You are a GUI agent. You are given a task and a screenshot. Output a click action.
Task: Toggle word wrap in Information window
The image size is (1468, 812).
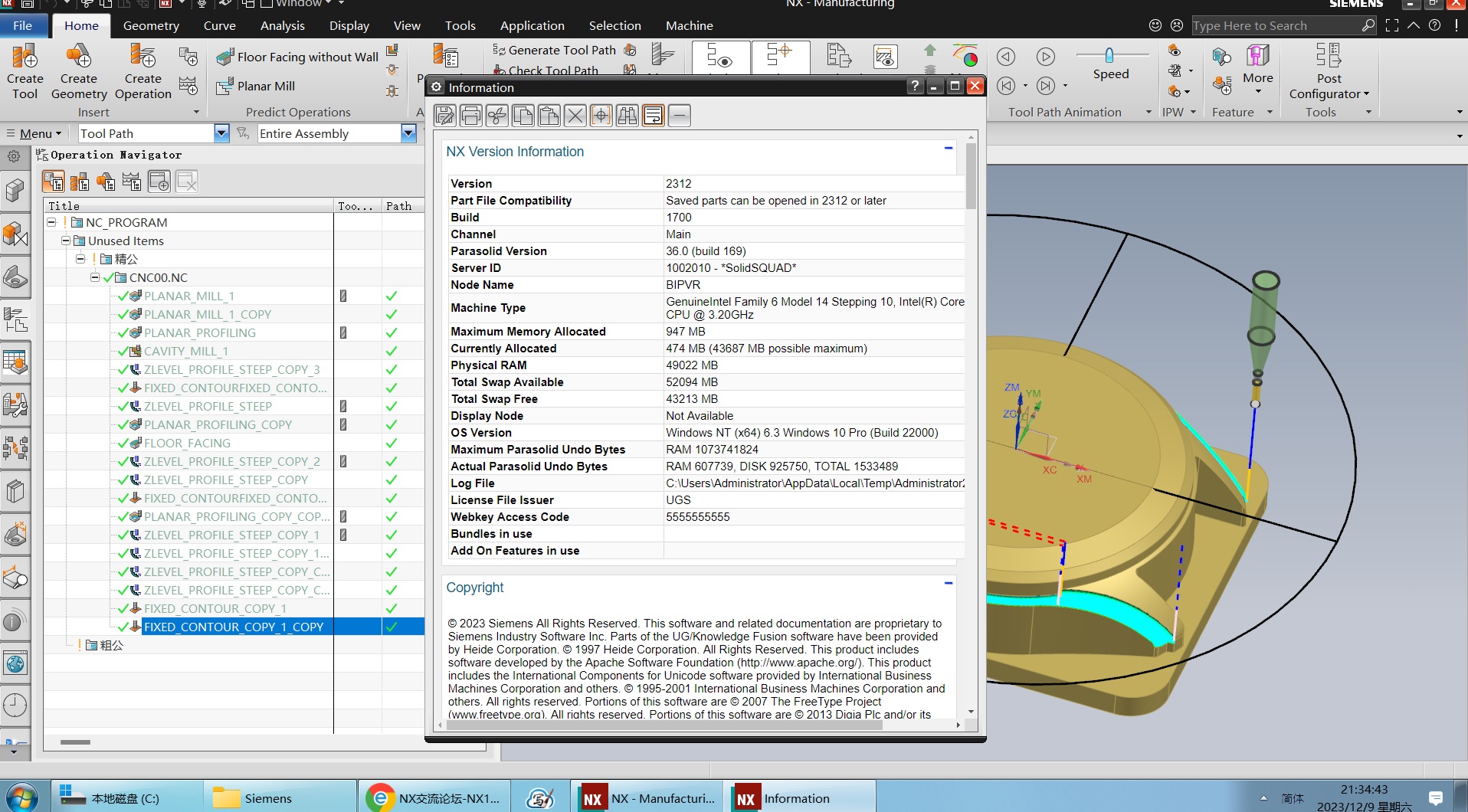pyautogui.click(x=654, y=116)
